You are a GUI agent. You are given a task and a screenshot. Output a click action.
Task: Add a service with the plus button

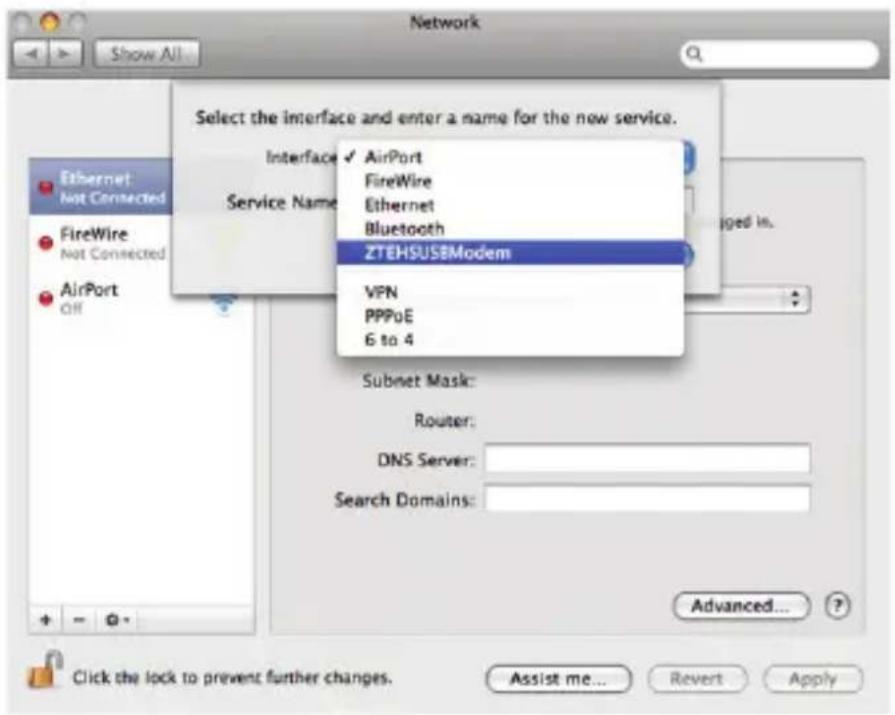pyautogui.click(x=46, y=620)
